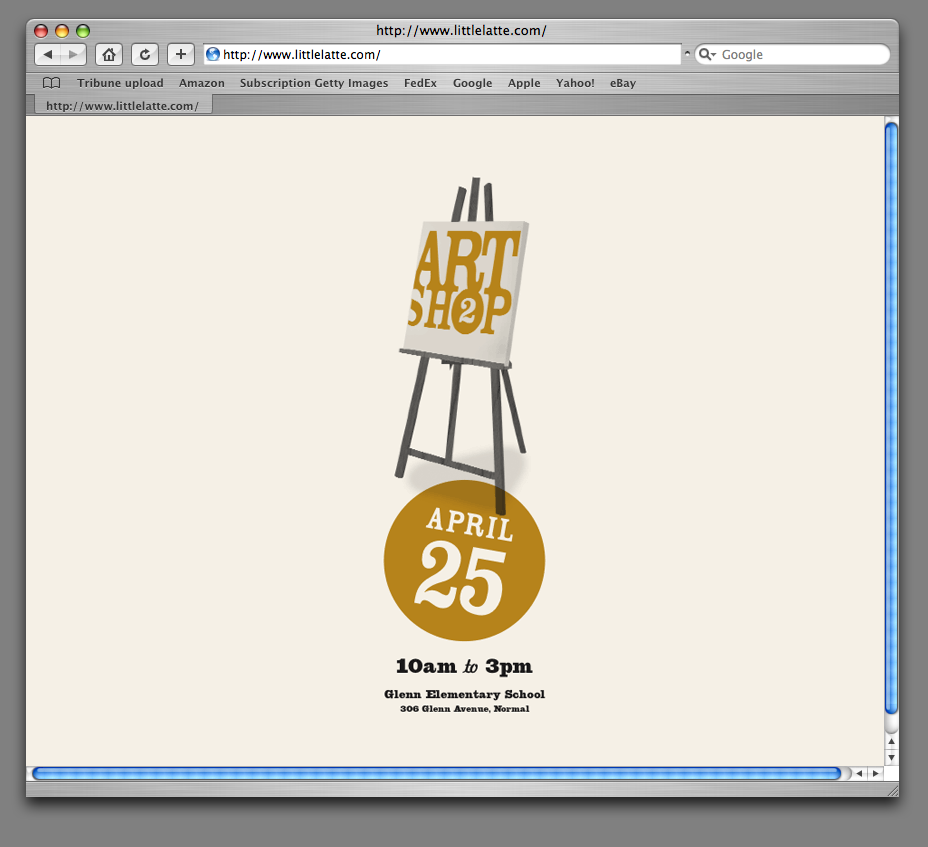The width and height of the screenshot is (928, 847).
Task: Click the small arrow beside the address bar
Action: pos(687,53)
